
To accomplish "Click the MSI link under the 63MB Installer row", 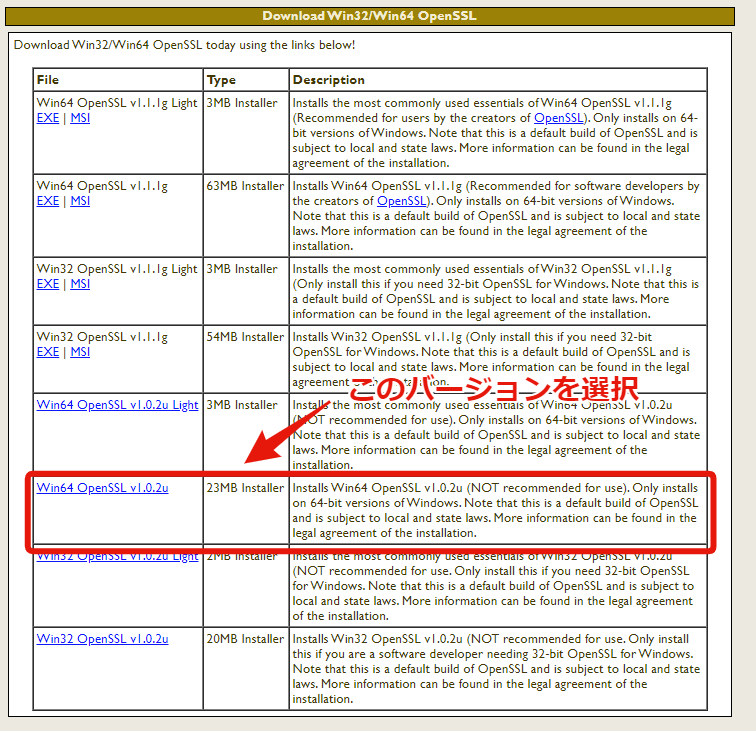I will click(80, 201).
